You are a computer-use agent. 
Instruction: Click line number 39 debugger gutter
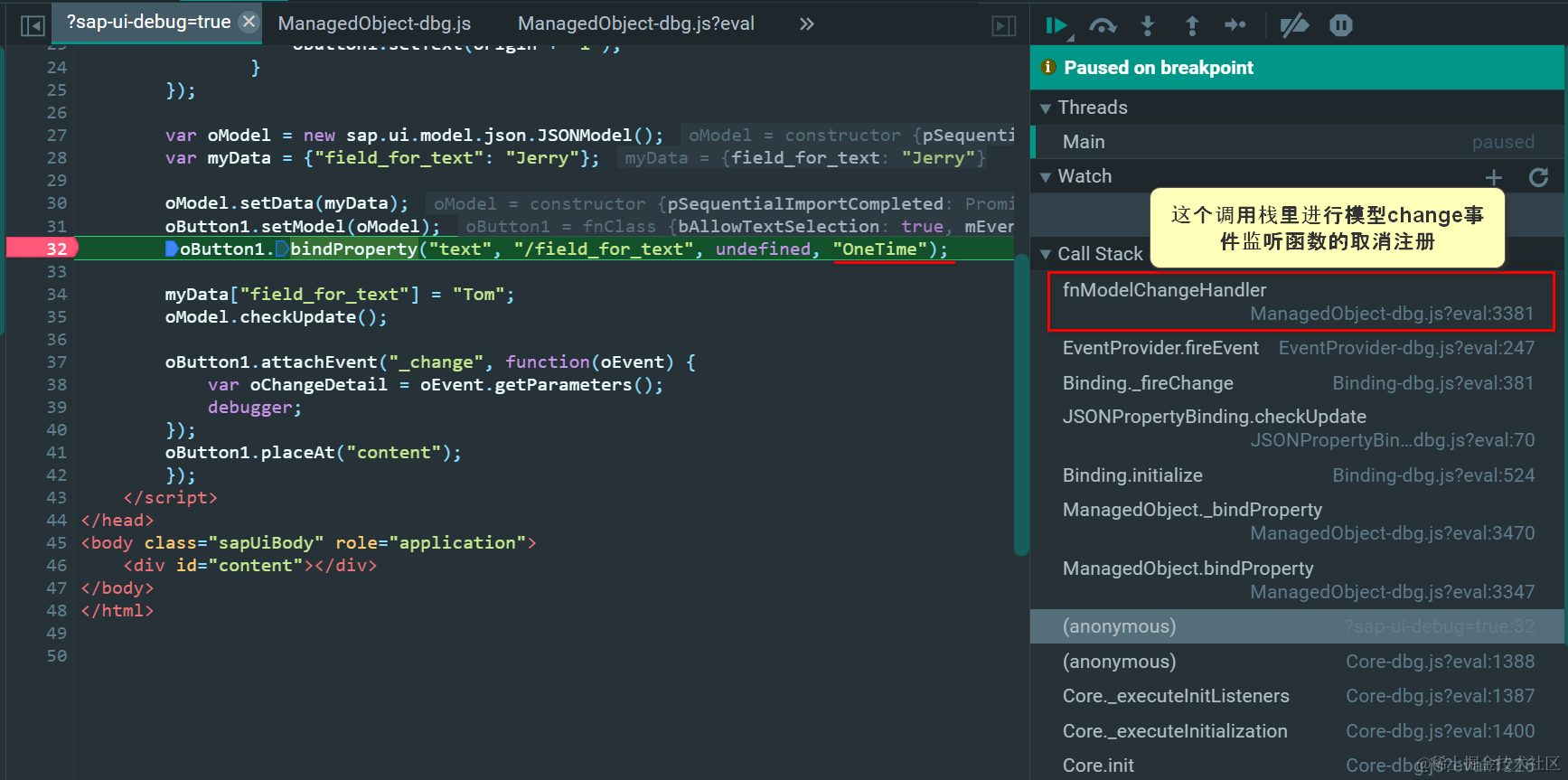(x=57, y=408)
